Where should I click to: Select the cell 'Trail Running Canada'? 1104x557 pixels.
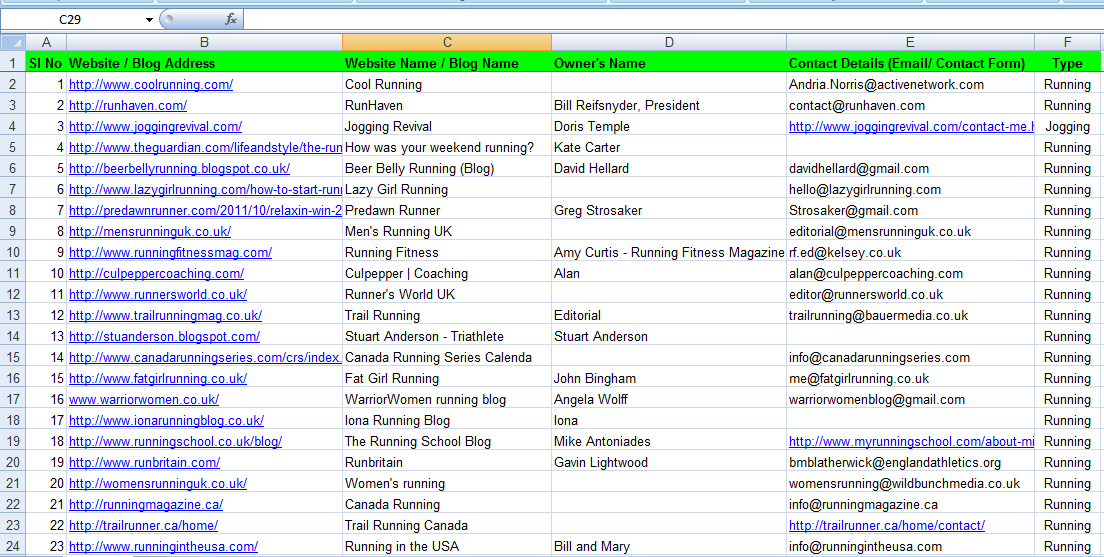pyautogui.click(x=447, y=526)
